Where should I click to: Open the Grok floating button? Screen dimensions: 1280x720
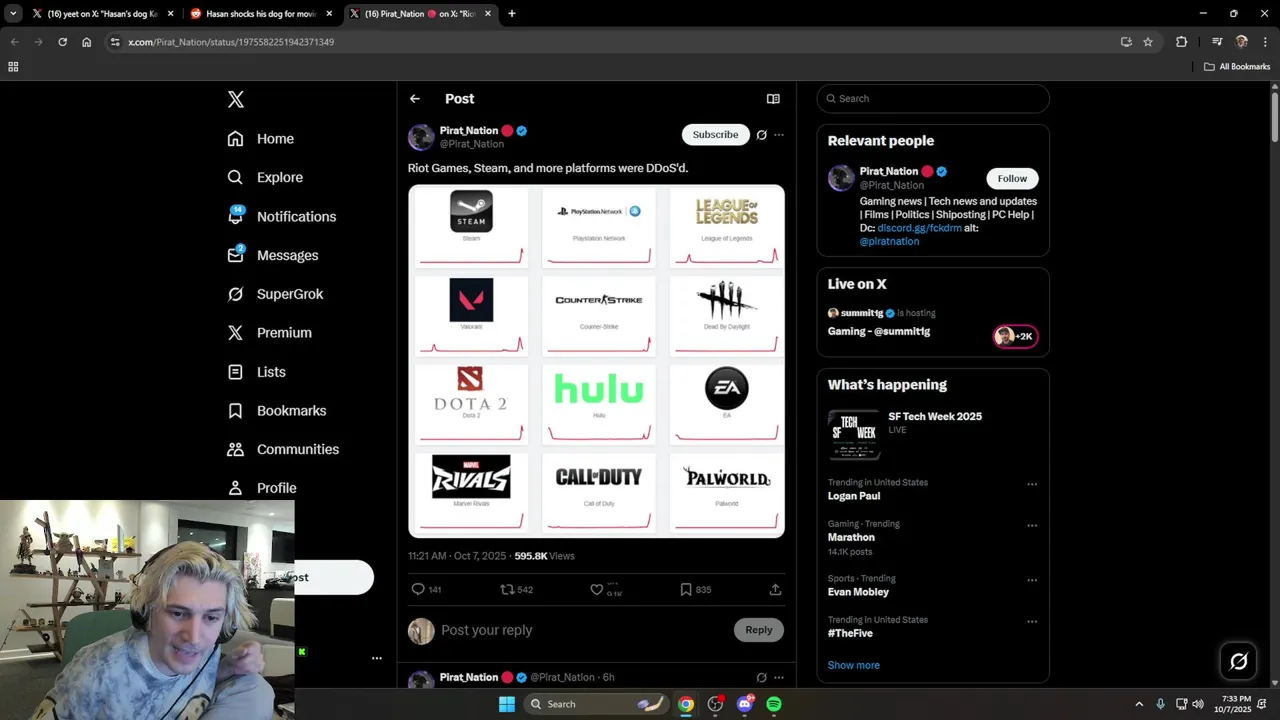[1238, 661]
